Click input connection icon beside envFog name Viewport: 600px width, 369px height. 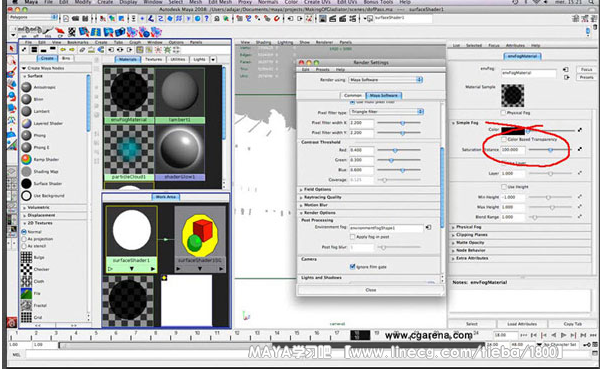[x=566, y=70]
